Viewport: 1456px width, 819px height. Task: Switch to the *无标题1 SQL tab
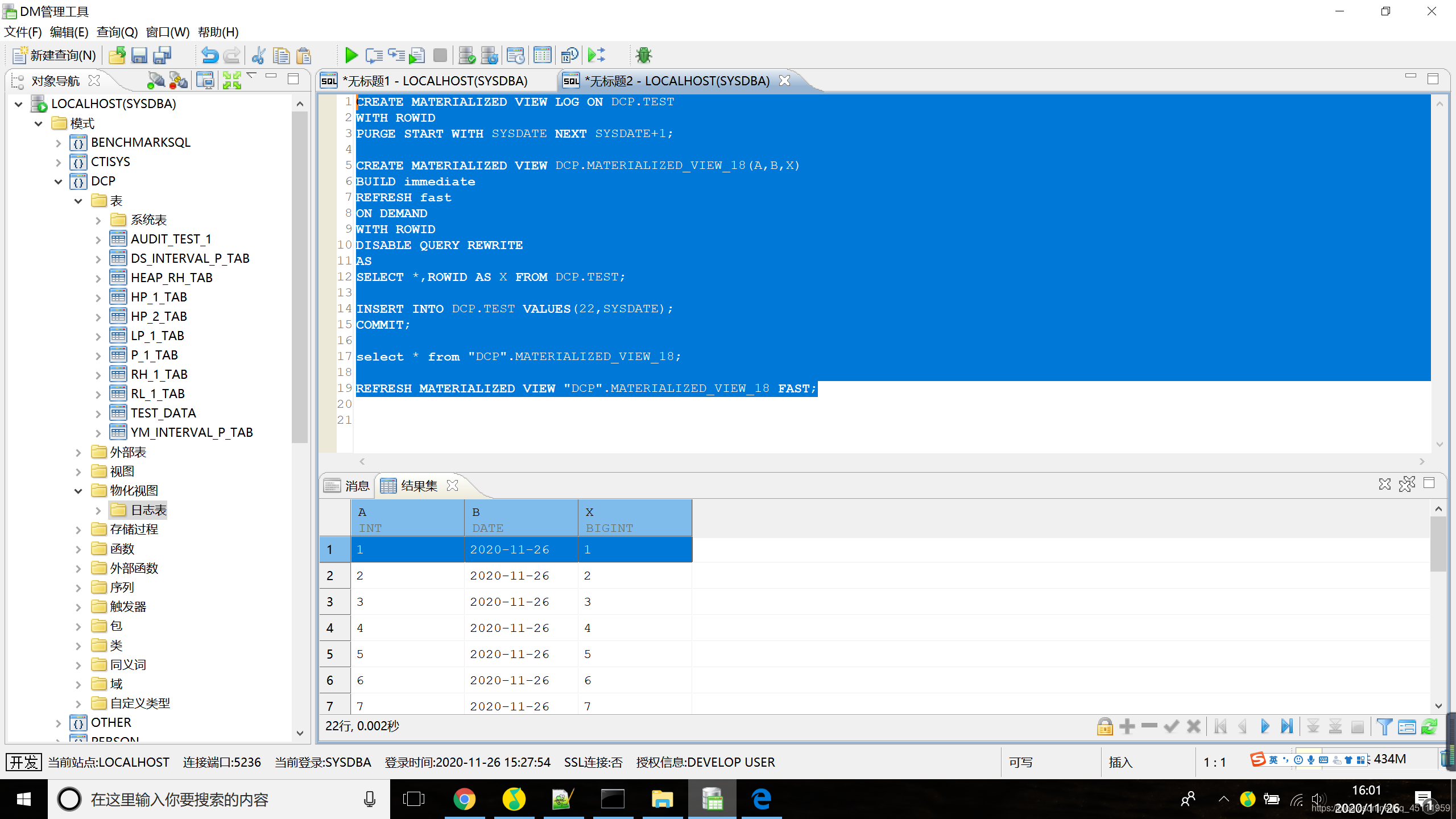[x=435, y=81]
